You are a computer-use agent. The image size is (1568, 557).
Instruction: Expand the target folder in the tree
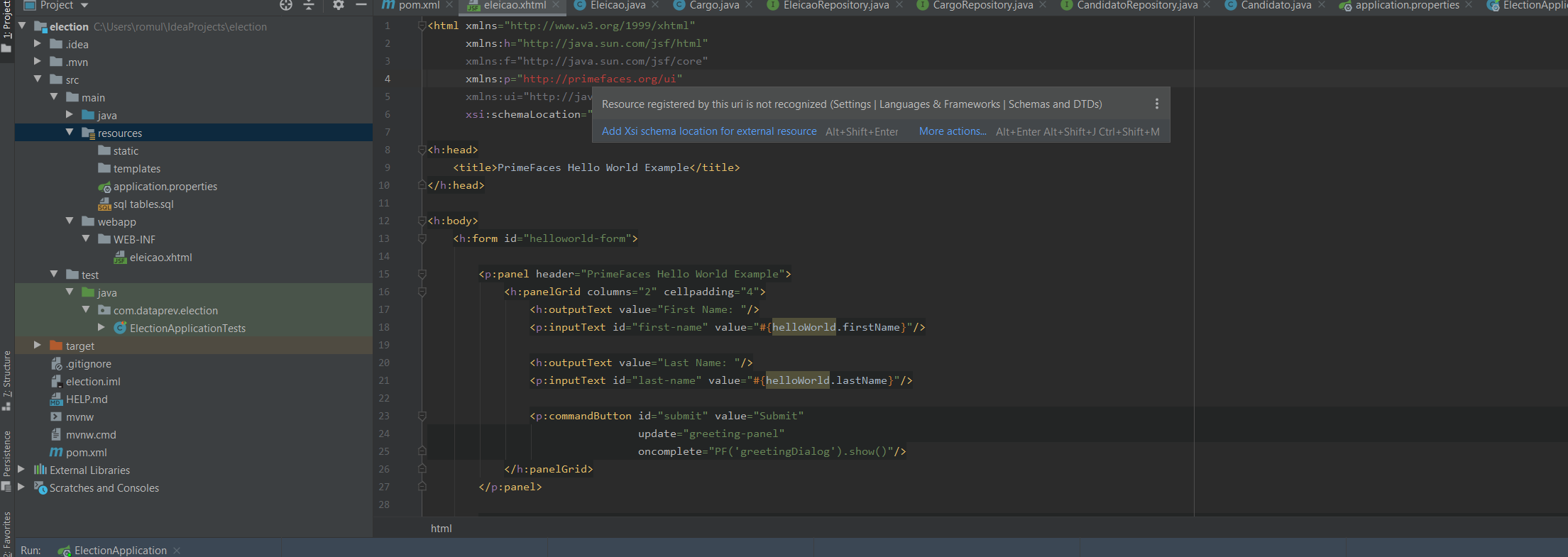[38, 346]
